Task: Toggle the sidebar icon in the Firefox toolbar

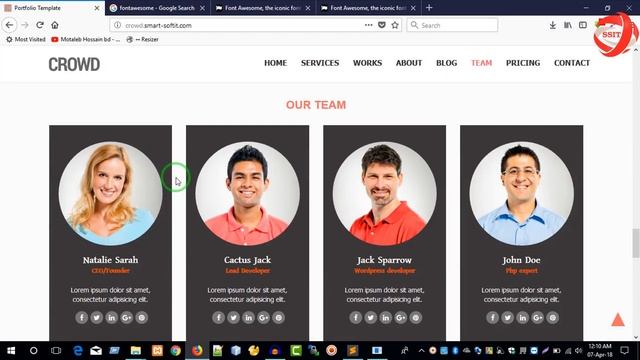Action: [583, 25]
